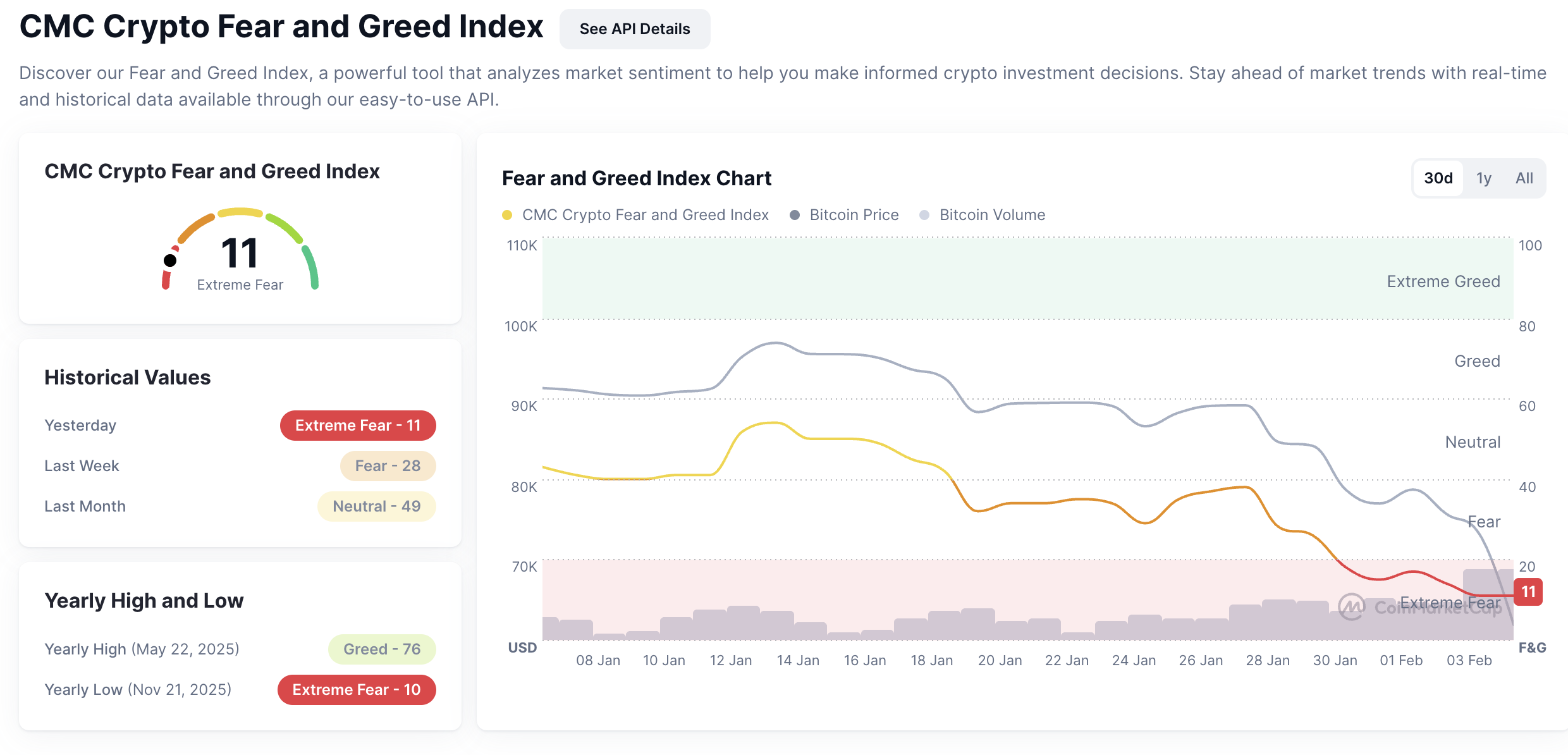
Task: Toggle the CMC Fear and Greed Index legend series
Action: (645, 215)
